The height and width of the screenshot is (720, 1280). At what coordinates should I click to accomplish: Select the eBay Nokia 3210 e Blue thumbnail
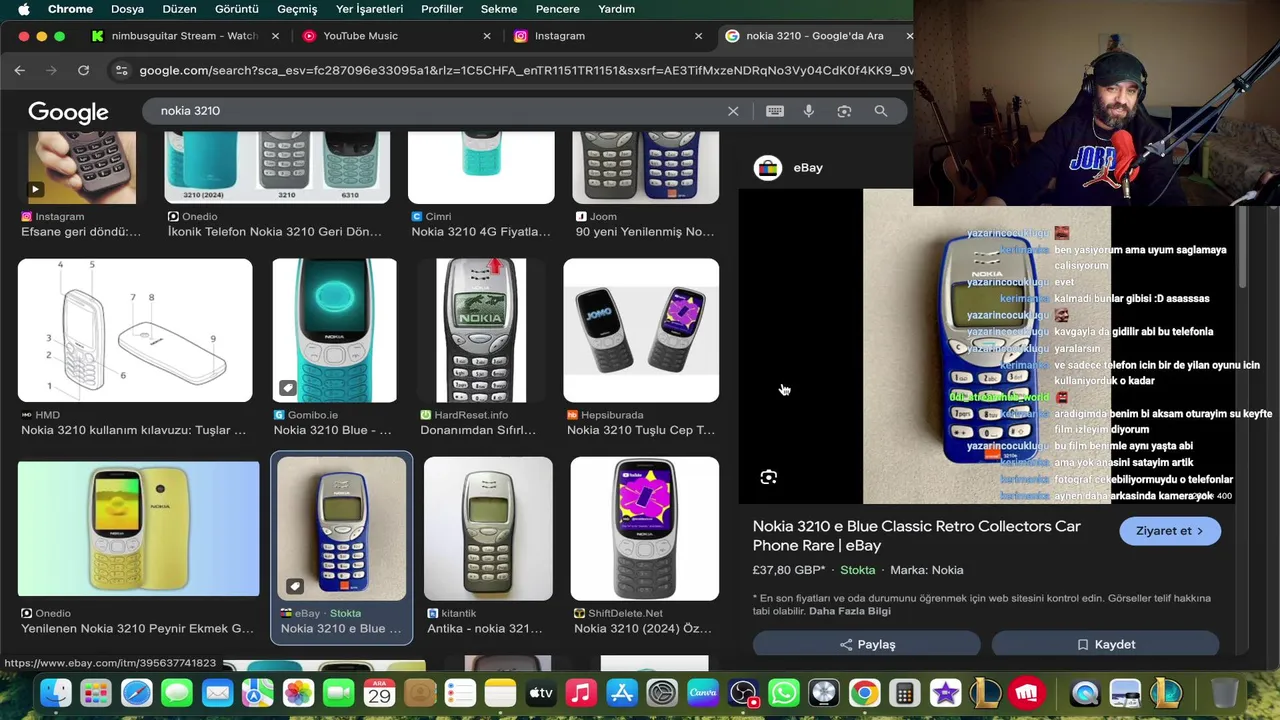coord(341,528)
